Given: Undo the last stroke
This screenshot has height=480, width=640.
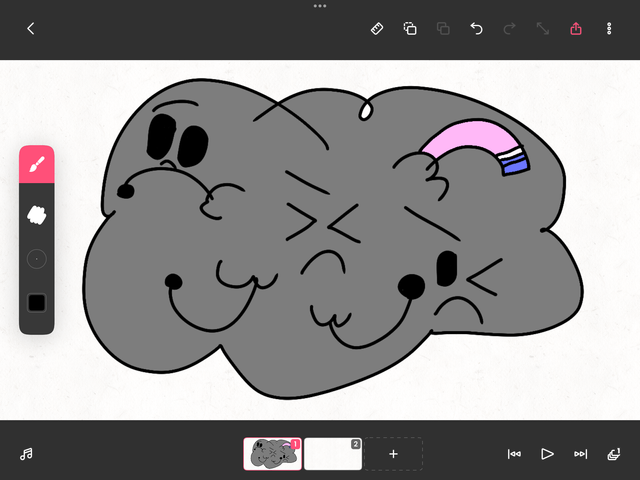Looking at the screenshot, I should [476, 29].
